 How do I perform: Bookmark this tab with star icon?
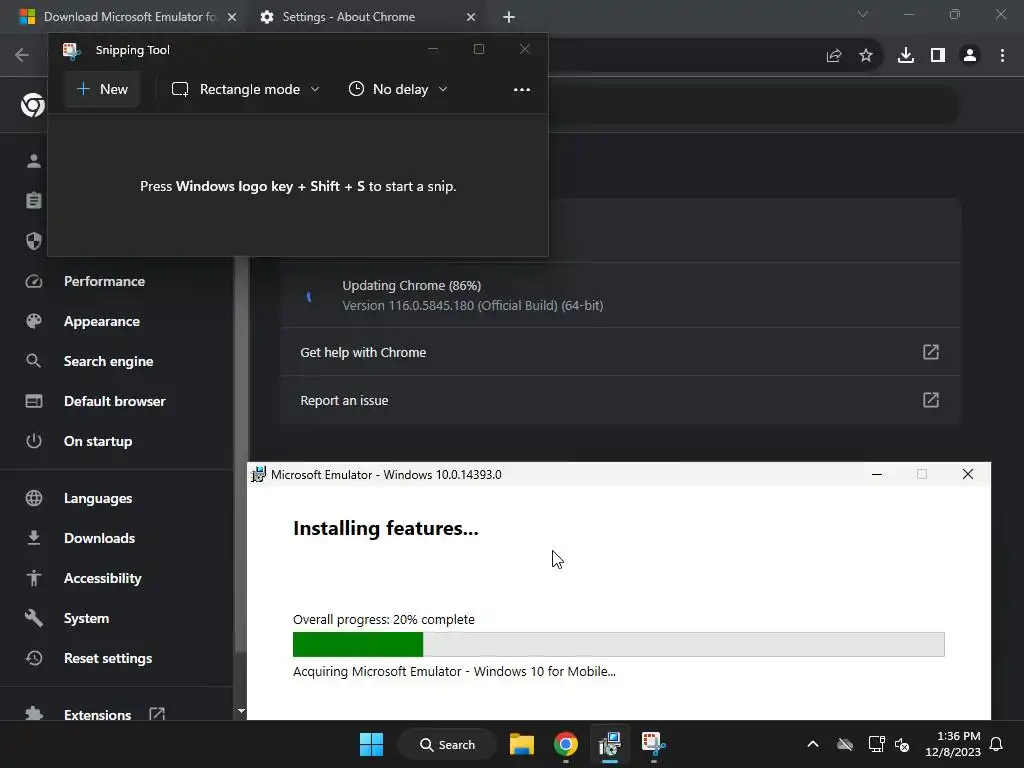tap(866, 56)
